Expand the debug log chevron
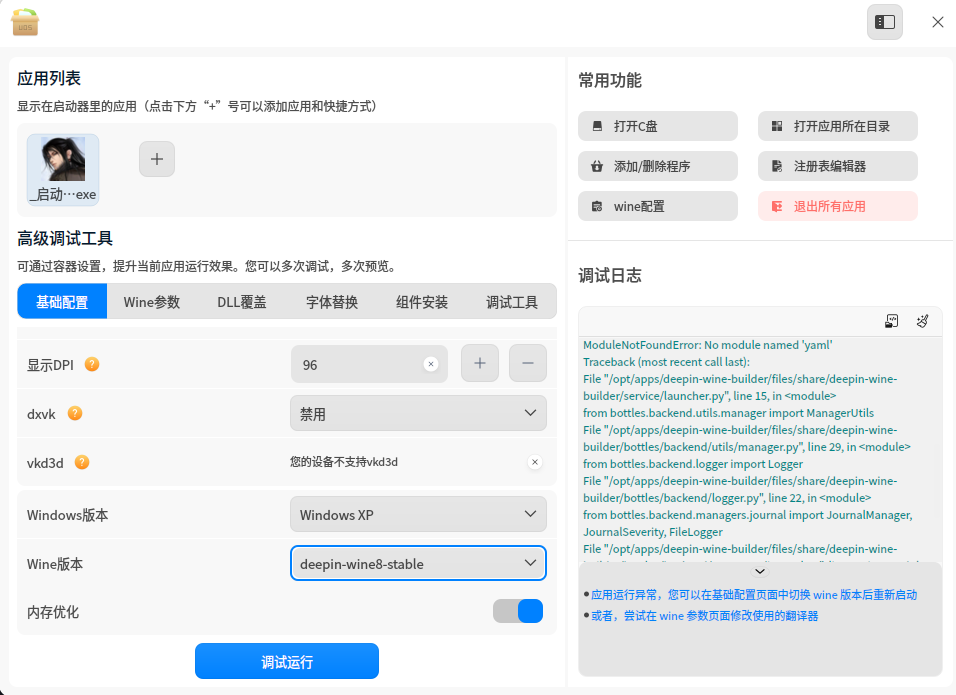The image size is (956, 695). click(760, 570)
